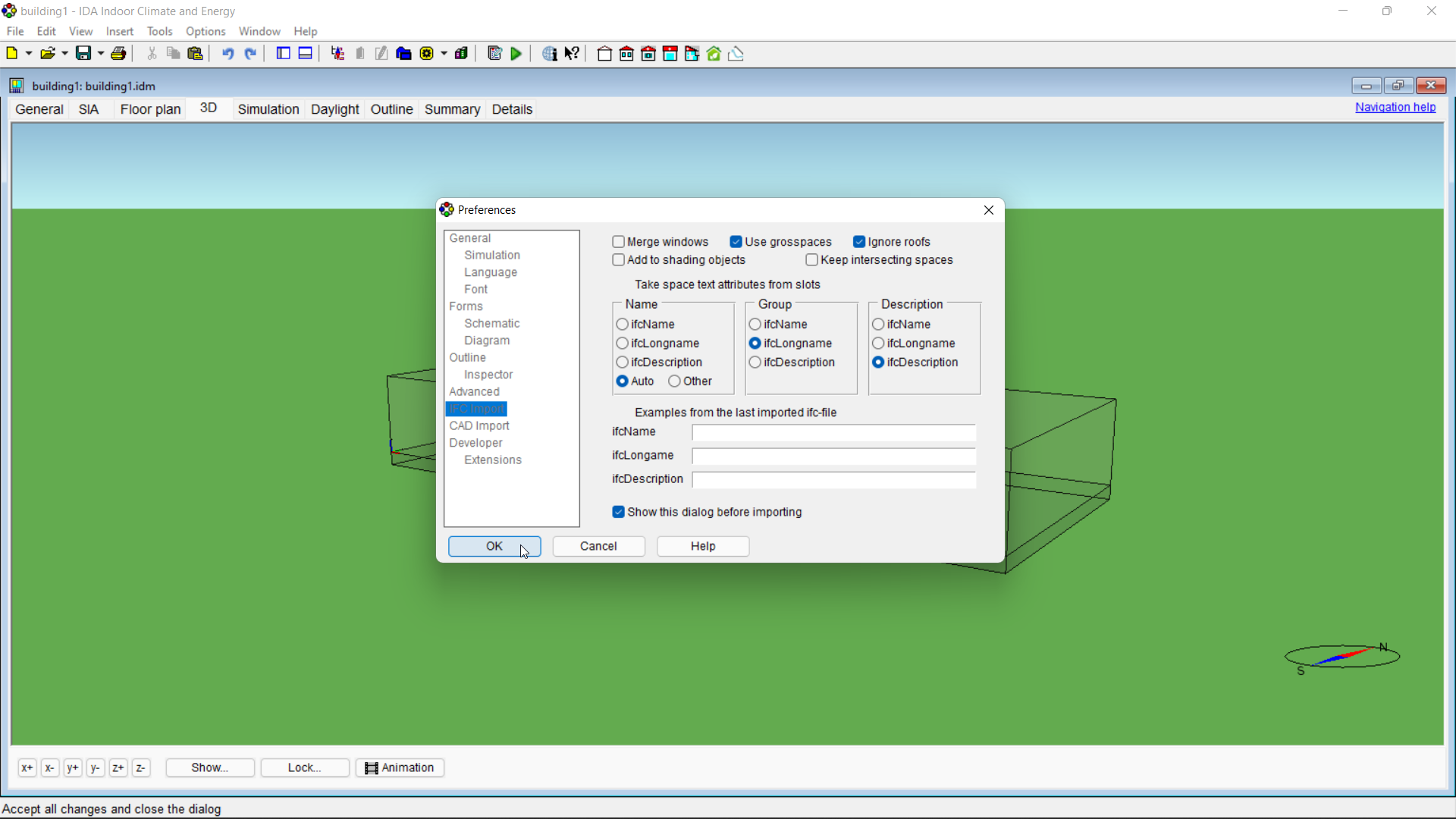Open dropdown arrow next to New document
The image size is (1456, 819).
coord(29,54)
